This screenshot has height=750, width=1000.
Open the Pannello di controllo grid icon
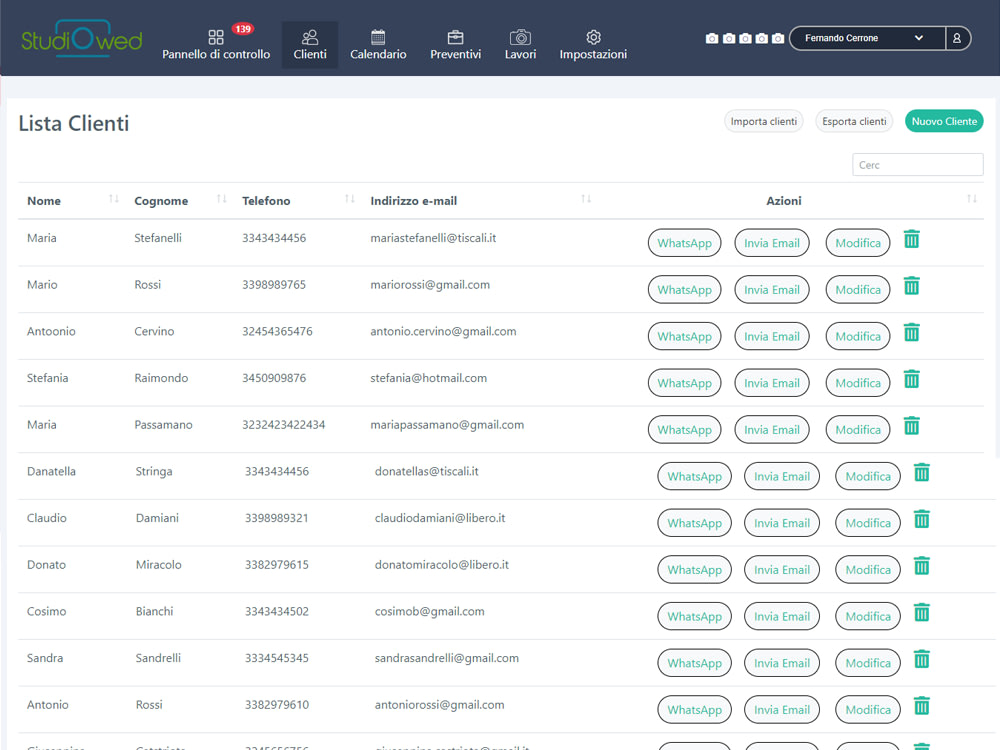point(216,37)
